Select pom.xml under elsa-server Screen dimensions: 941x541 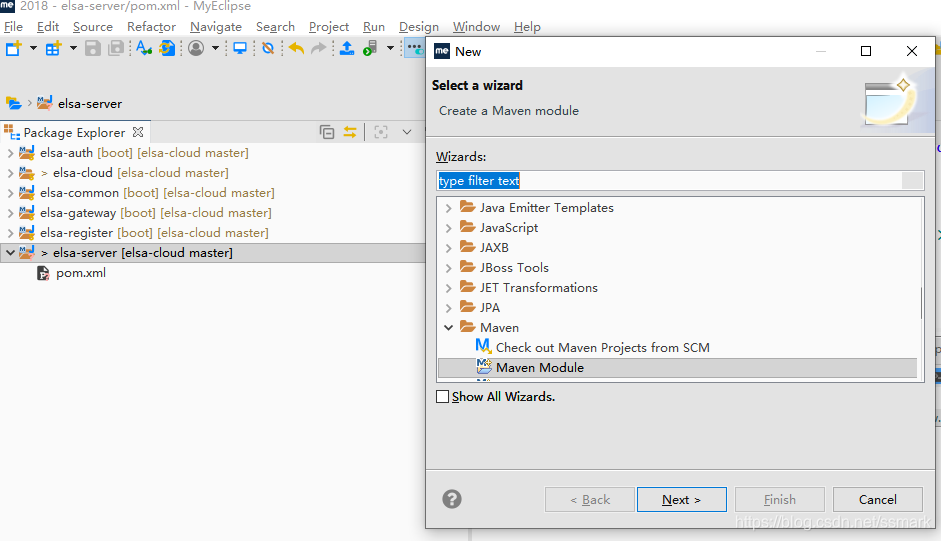80,273
